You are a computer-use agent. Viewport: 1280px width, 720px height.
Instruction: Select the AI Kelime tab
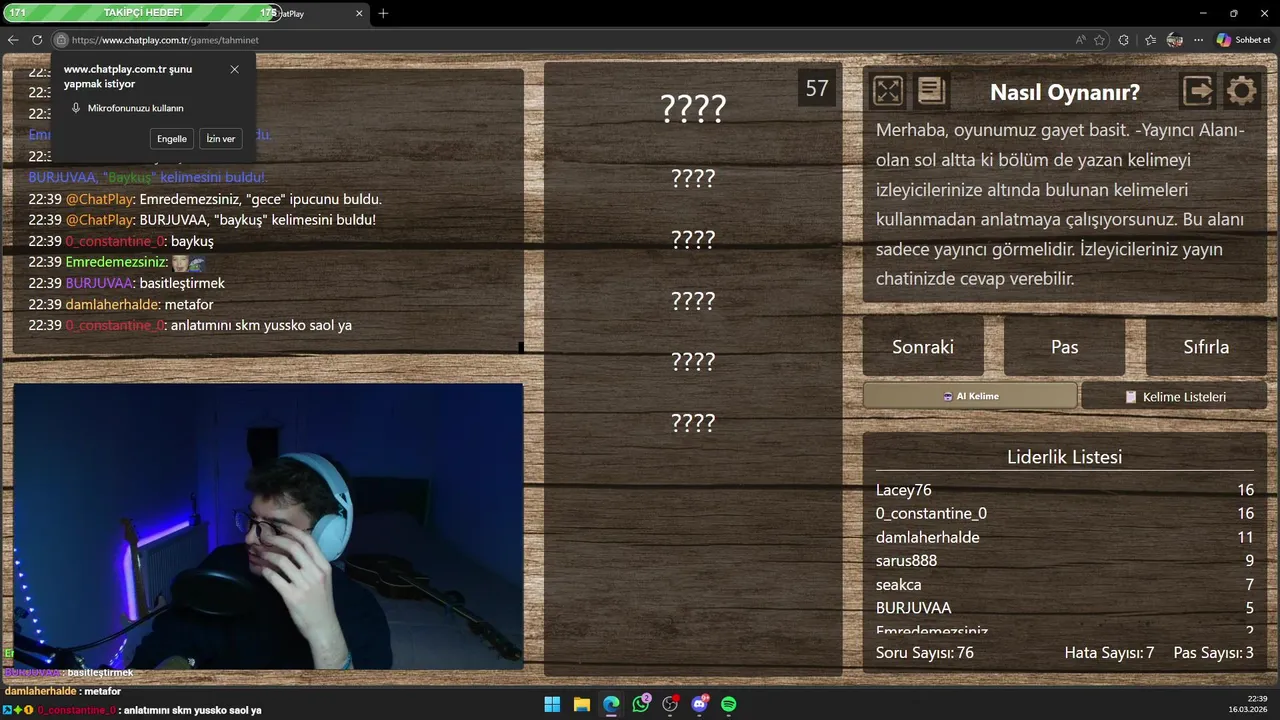(970, 396)
